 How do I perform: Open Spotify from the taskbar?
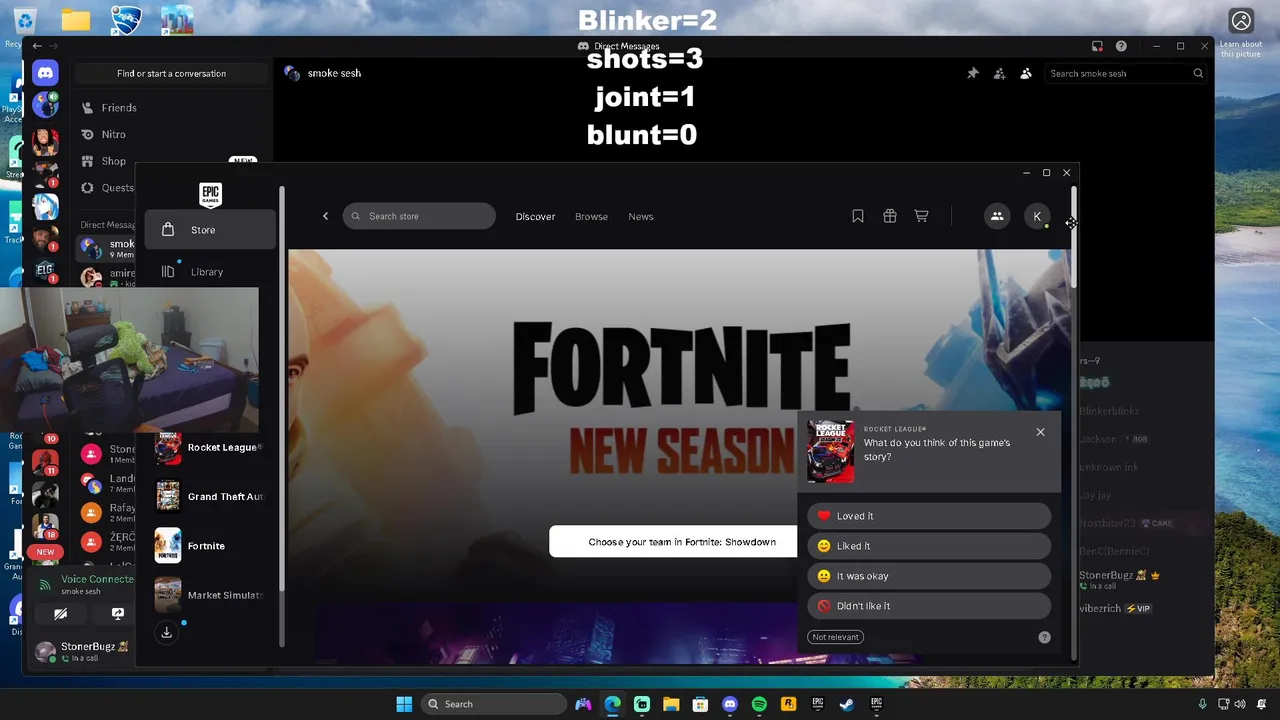(x=759, y=704)
